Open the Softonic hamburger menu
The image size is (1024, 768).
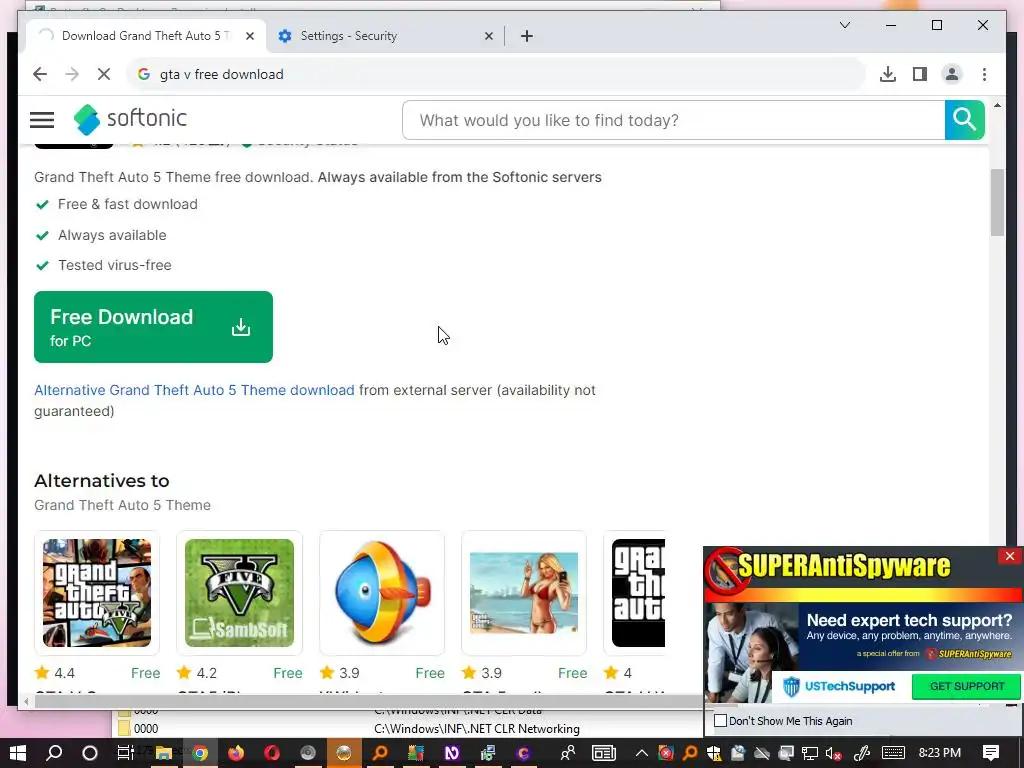(x=42, y=120)
